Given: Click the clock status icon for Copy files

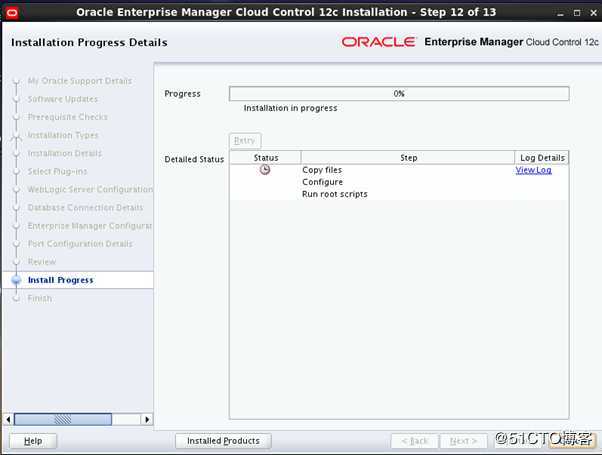Looking at the screenshot, I should [265, 169].
